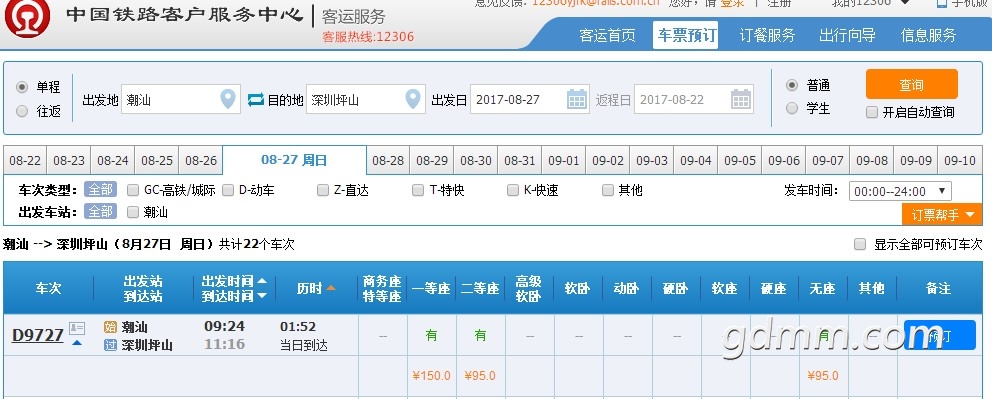This screenshot has height=399, width=992.
Task: Open 出行向导 navigation tab
Action: tap(847, 35)
